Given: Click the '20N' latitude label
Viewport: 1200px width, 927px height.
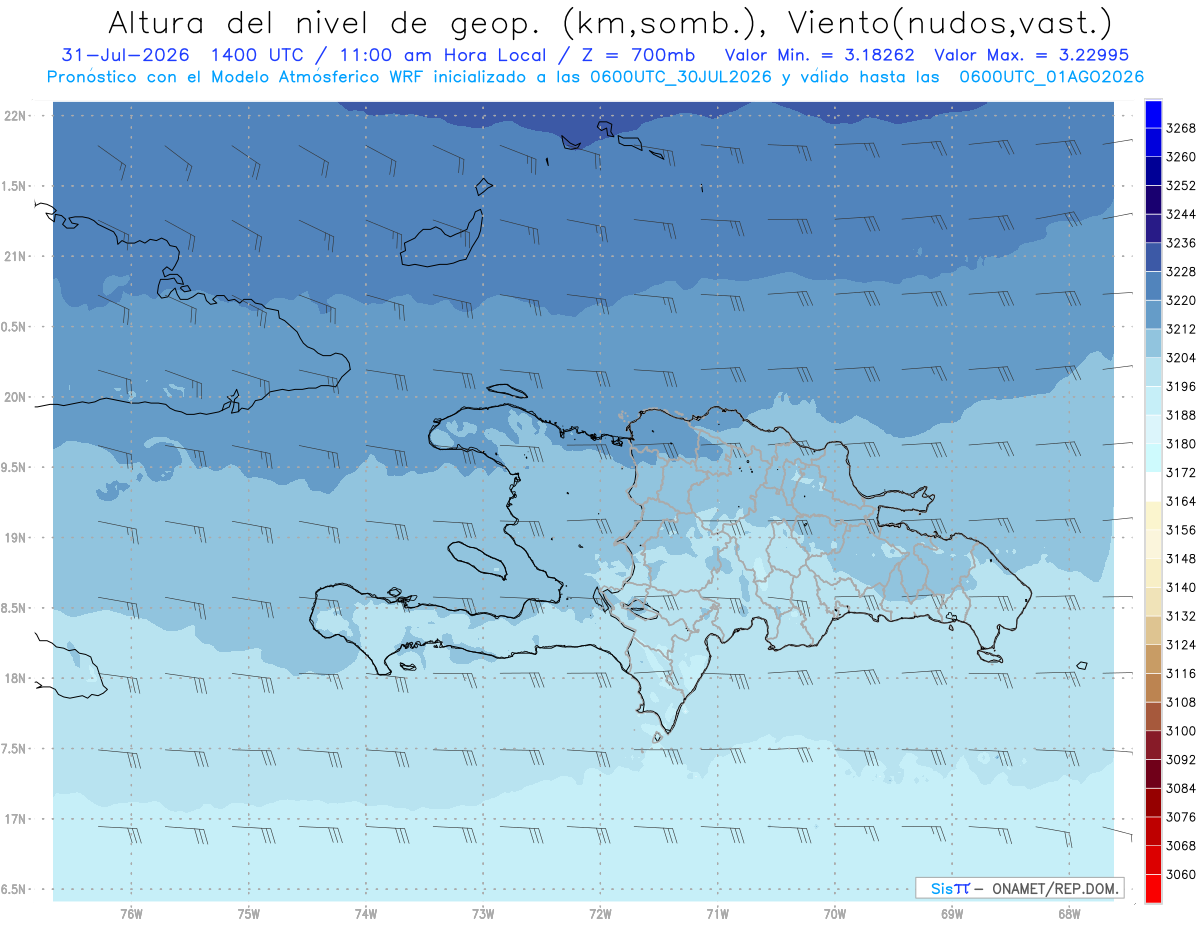Looking at the screenshot, I should click(x=14, y=398).
